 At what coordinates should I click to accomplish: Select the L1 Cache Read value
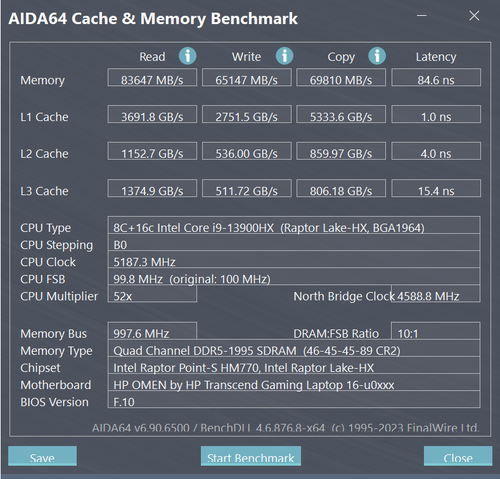click(152, 114)
